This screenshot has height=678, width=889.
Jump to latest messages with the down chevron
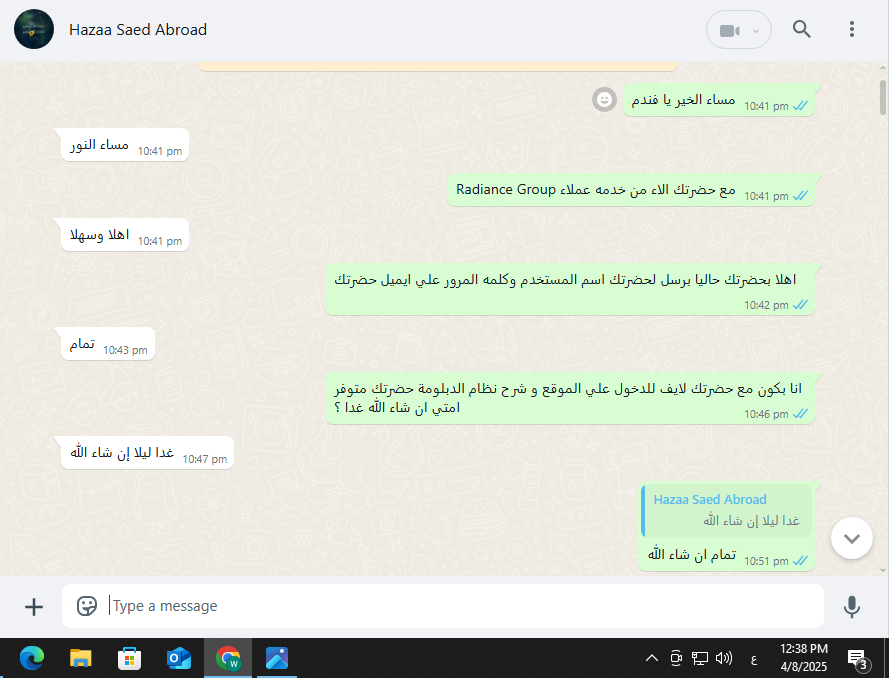[852, 538]
